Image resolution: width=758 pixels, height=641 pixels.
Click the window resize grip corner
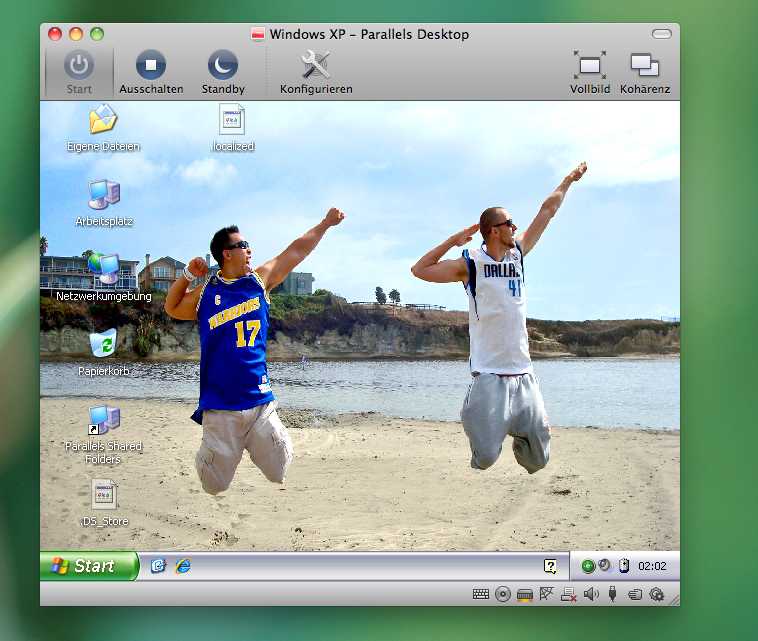tap(674, 599)
